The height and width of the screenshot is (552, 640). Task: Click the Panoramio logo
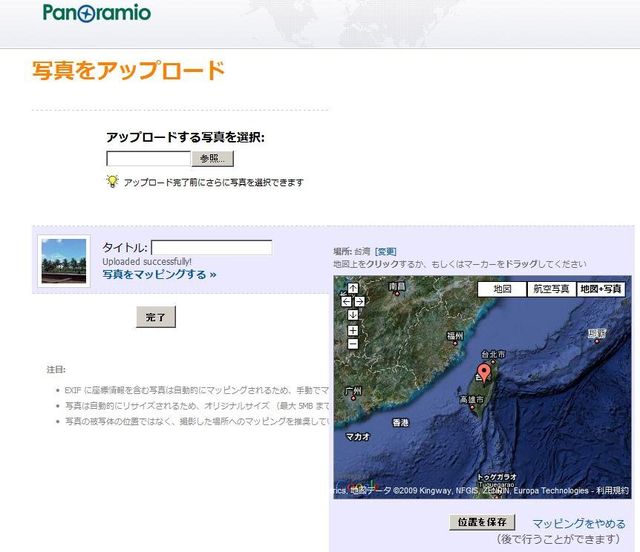pos(97,13)
